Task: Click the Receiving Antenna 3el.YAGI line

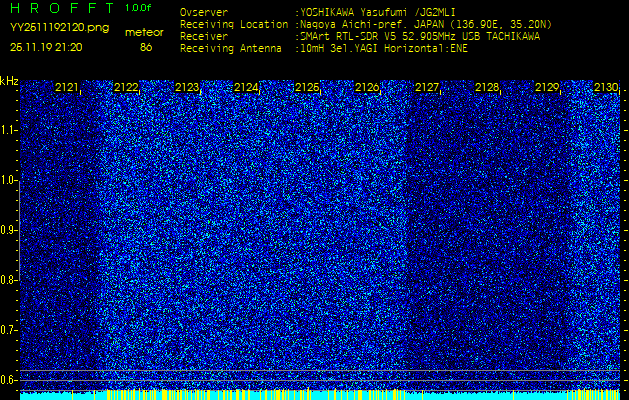Action: 324,49
